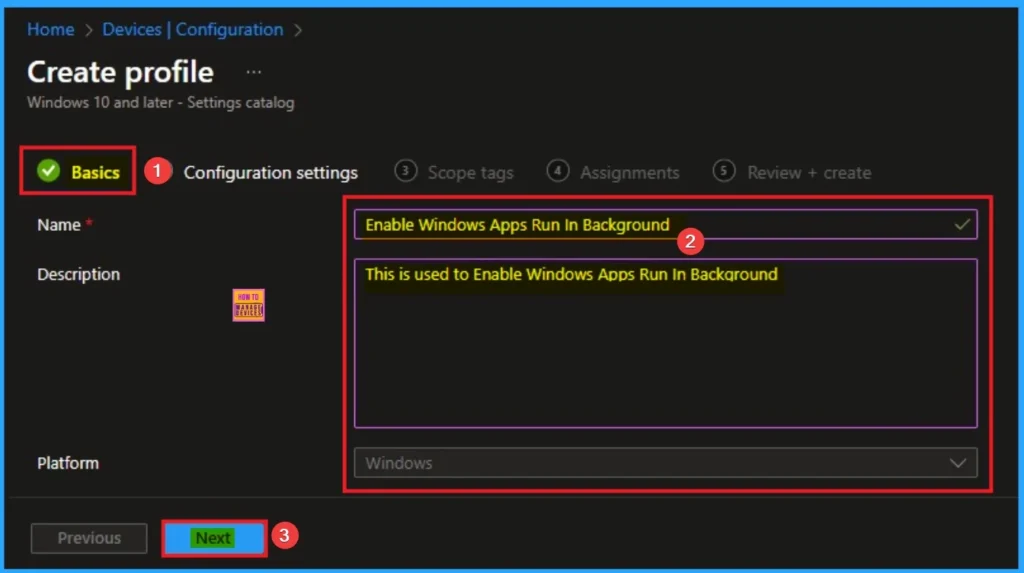Click the green checkmark icon on Basics
This screenshot has height=573, width=1024.
[48, 172]
